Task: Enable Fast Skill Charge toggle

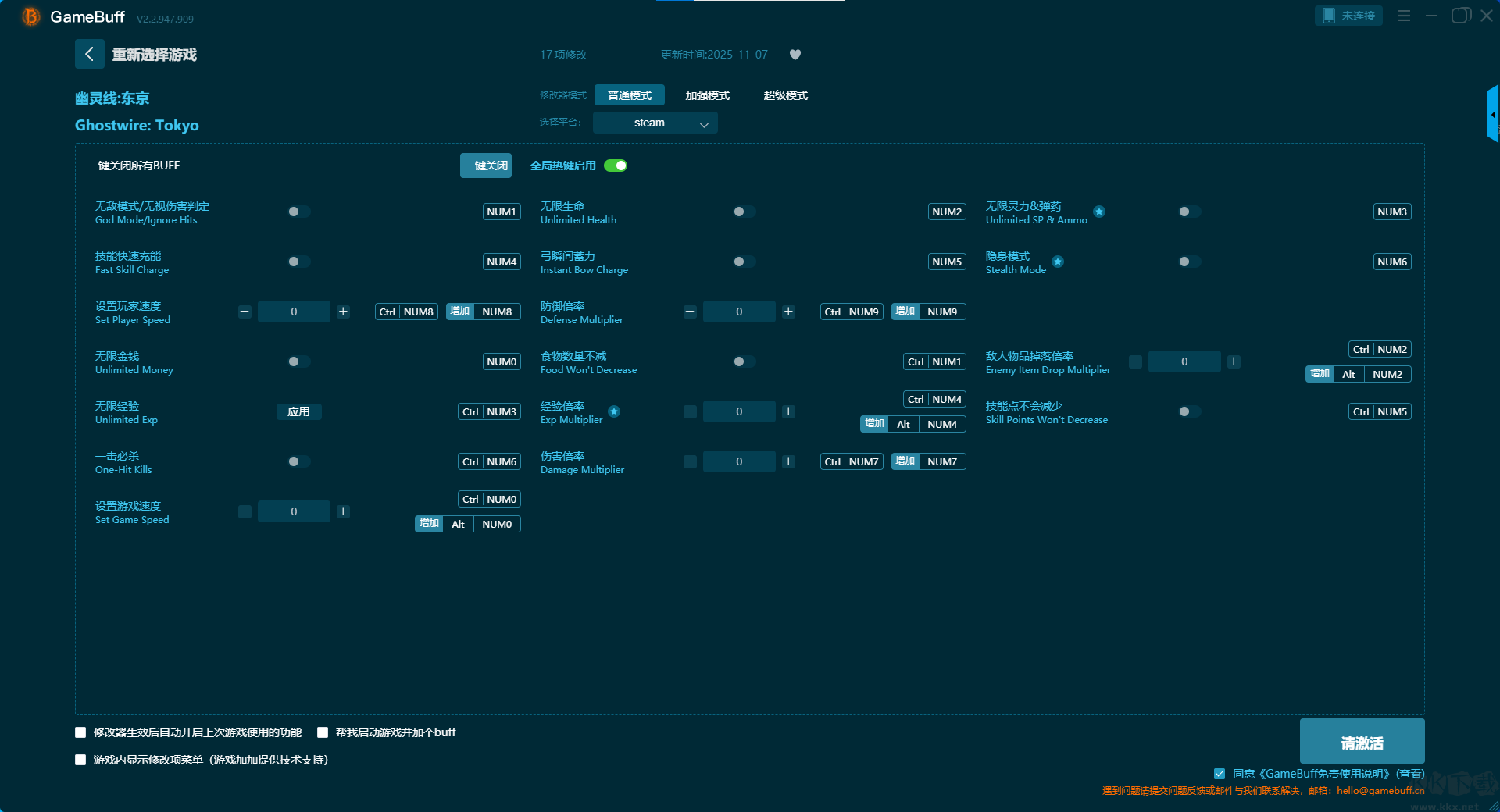Action: (298, 262)
